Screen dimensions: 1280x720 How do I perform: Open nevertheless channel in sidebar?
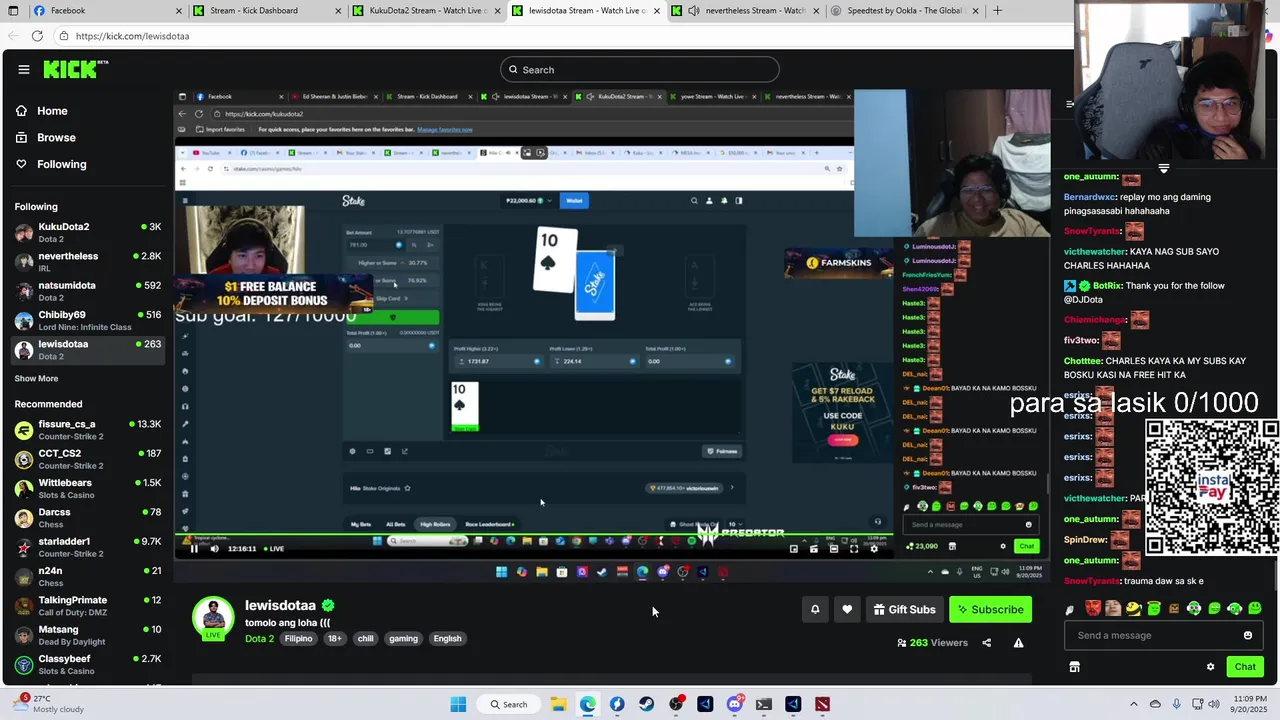[x=88, y=262]
